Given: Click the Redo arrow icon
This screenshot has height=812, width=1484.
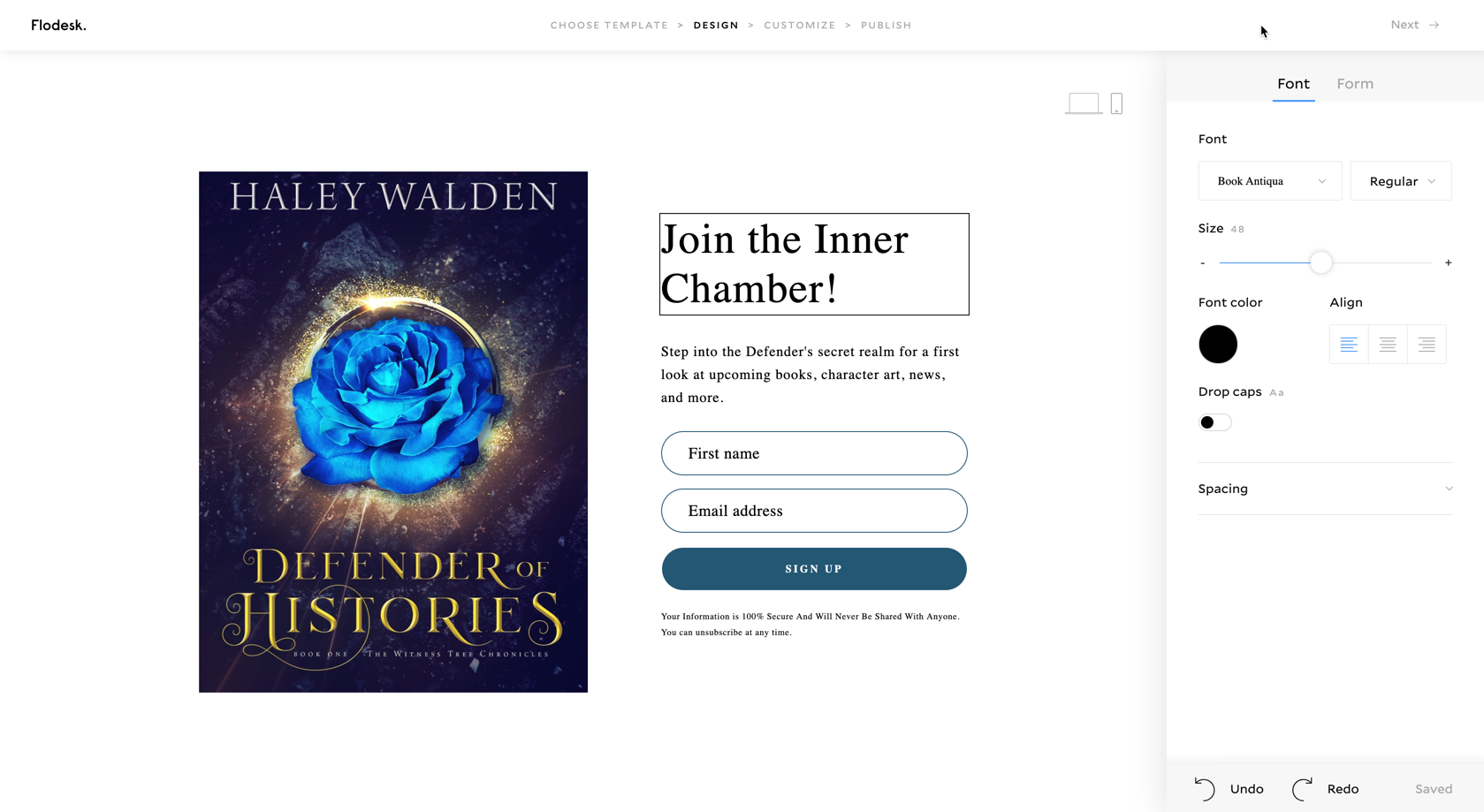Looking at the screenshot, I should tap(1303, 789).
